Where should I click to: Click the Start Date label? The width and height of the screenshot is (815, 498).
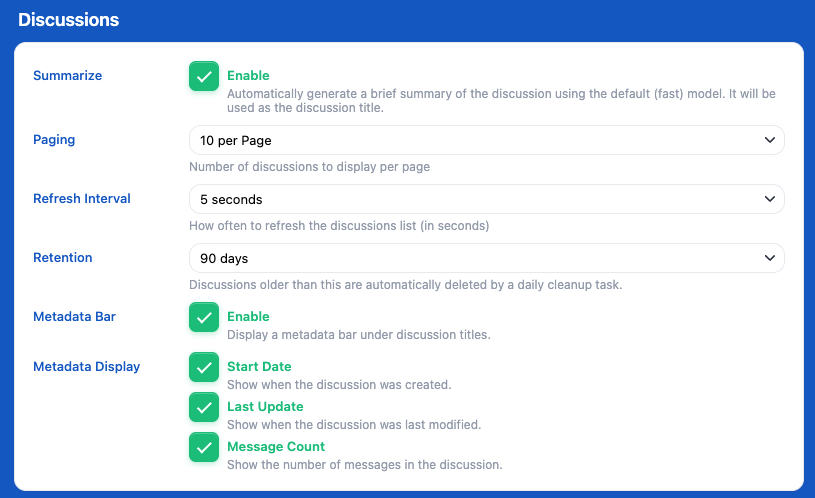(x=259, y=366)
